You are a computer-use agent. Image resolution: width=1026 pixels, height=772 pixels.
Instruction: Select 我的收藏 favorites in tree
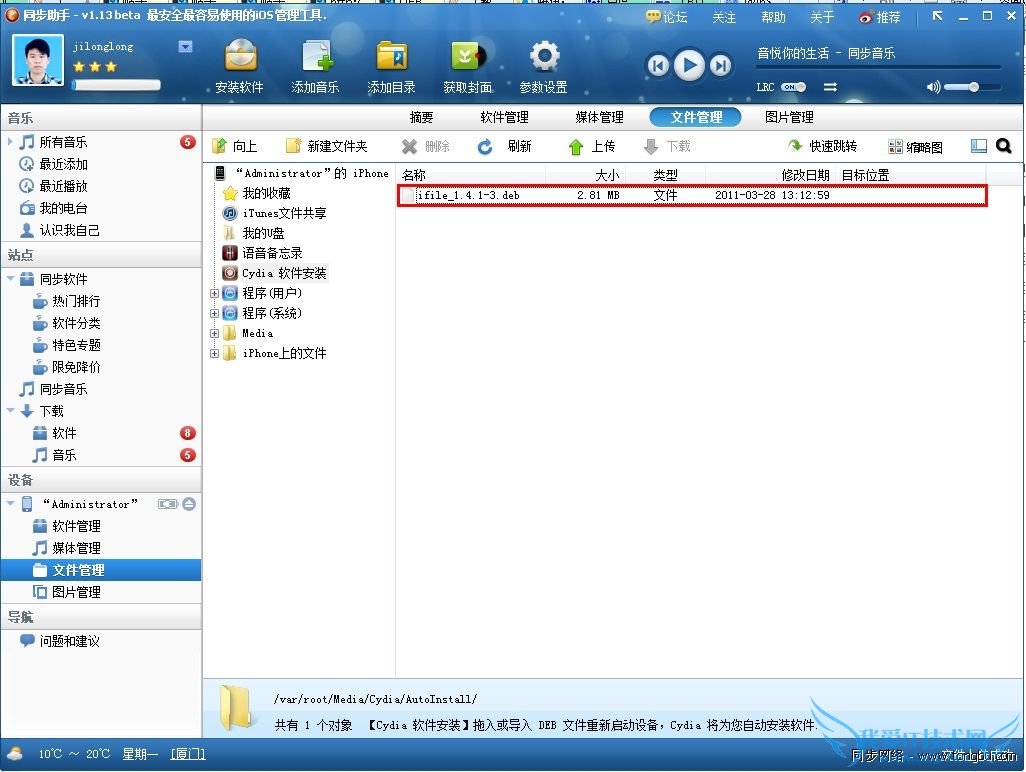tap(257, 193)
